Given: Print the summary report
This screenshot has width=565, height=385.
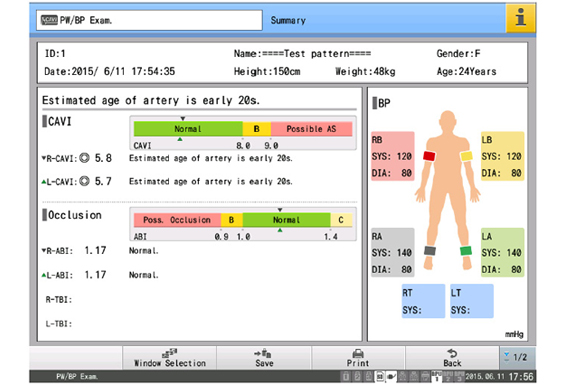Looking at the screenshot, I should pos(358,358).
